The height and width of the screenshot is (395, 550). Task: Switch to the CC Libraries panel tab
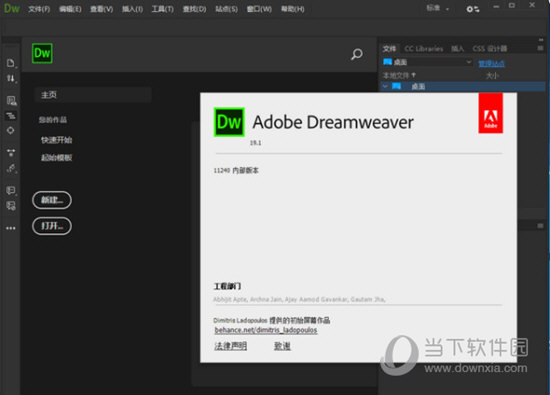pos(424,49)
